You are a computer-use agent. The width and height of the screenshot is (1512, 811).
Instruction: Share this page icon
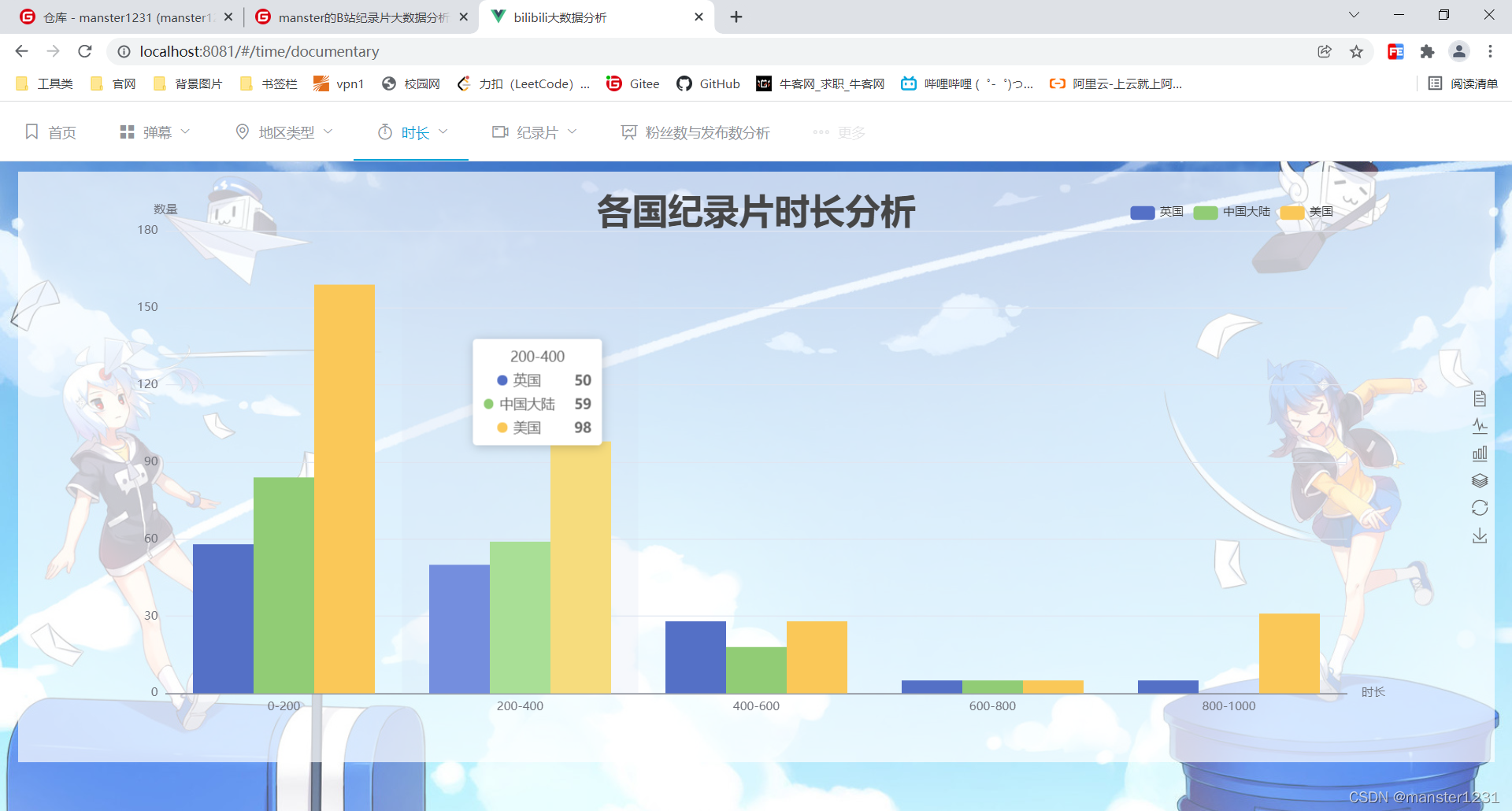(1325, 51)
